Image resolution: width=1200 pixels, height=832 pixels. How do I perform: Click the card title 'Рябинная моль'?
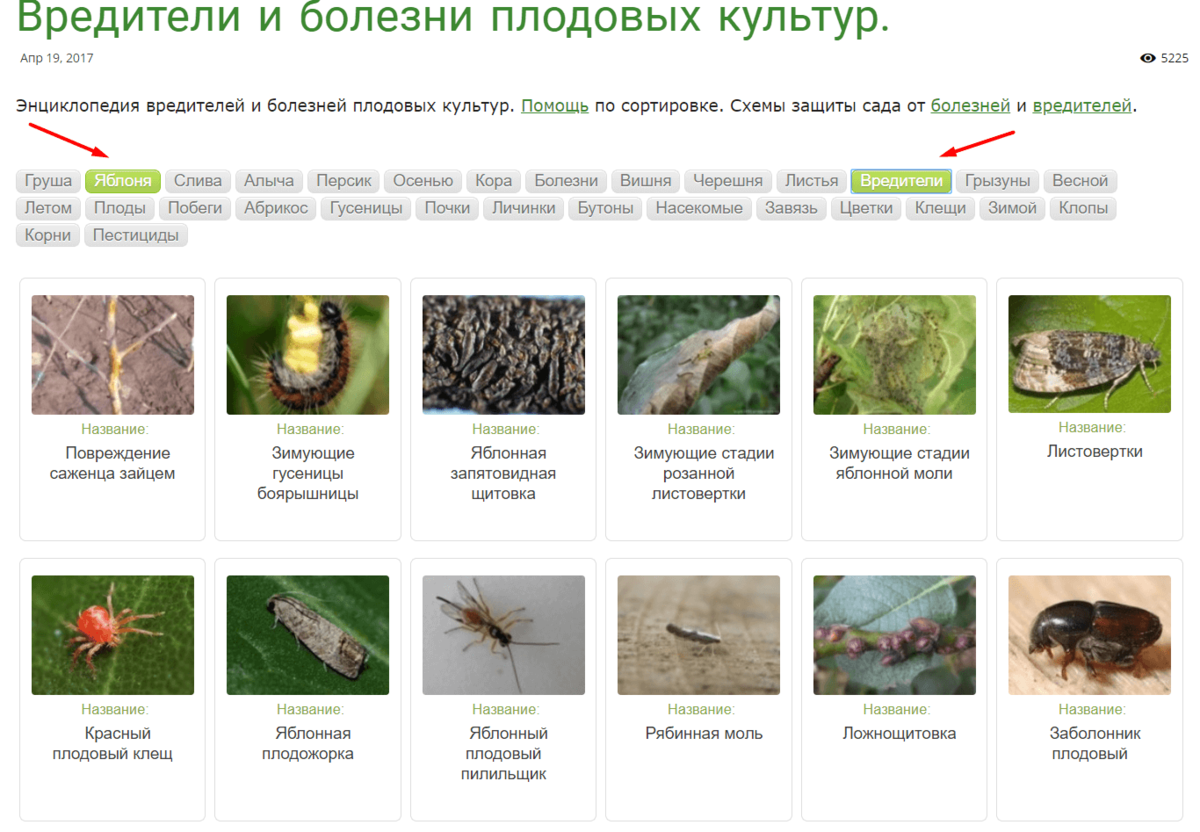(704, 733)
